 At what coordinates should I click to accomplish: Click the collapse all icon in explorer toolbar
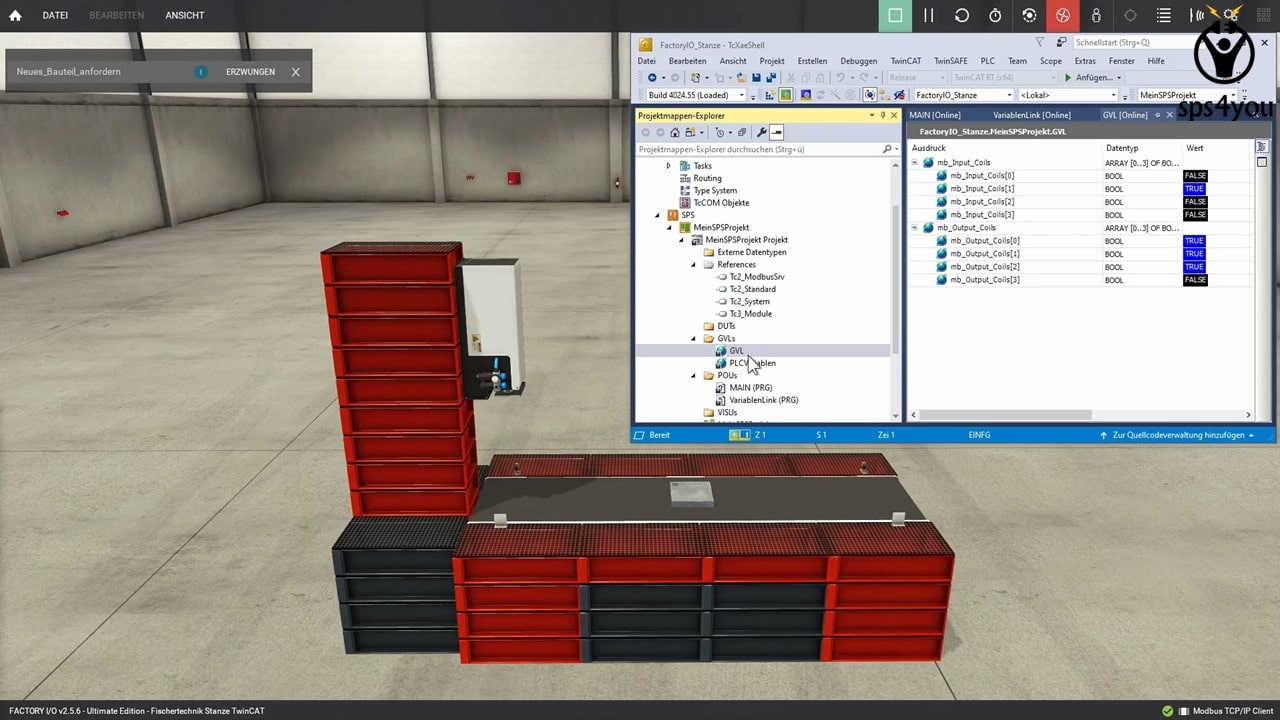[742, 132]
